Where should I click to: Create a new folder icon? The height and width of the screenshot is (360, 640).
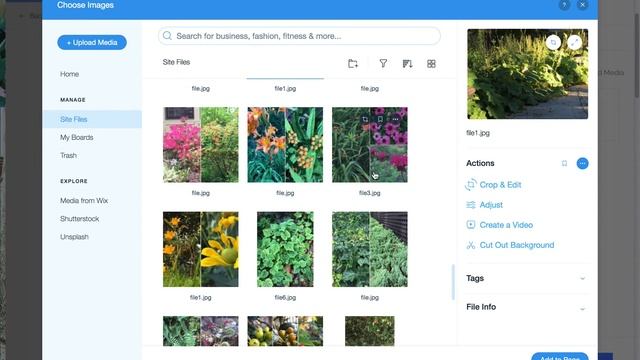click(x=353, y=64)
